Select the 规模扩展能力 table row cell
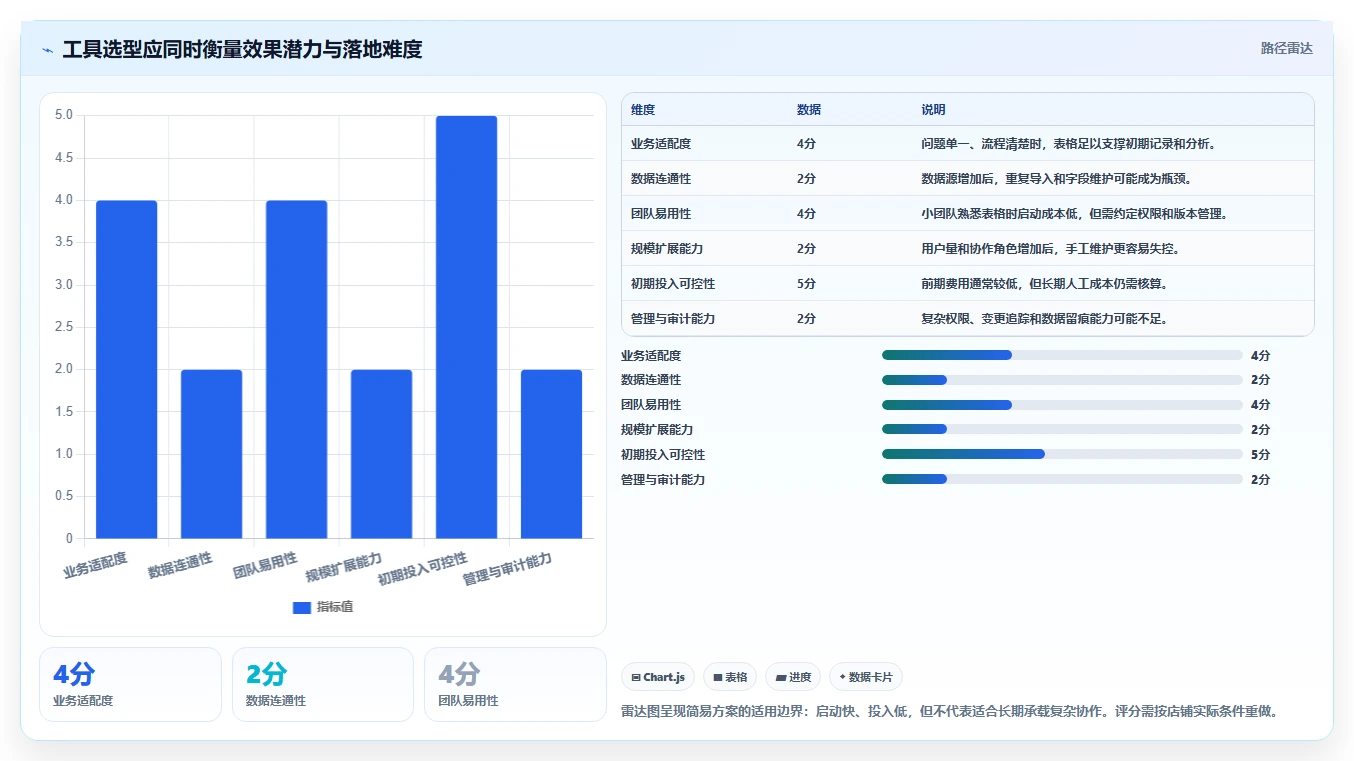The image size is (1354, 761). tap(667, 249)
